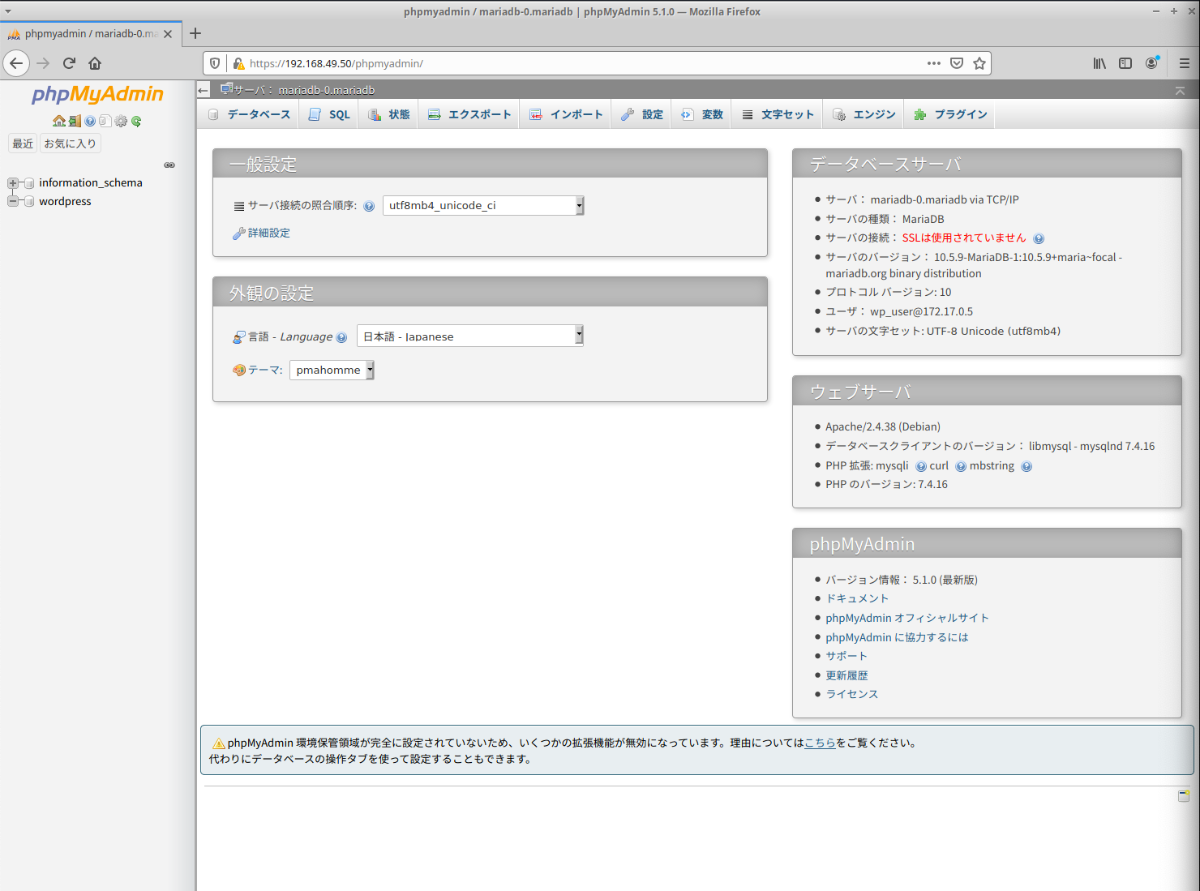Expand the information_schema database tree
The width and height of the screenshot is (1200, 891).
pos(13,183)
